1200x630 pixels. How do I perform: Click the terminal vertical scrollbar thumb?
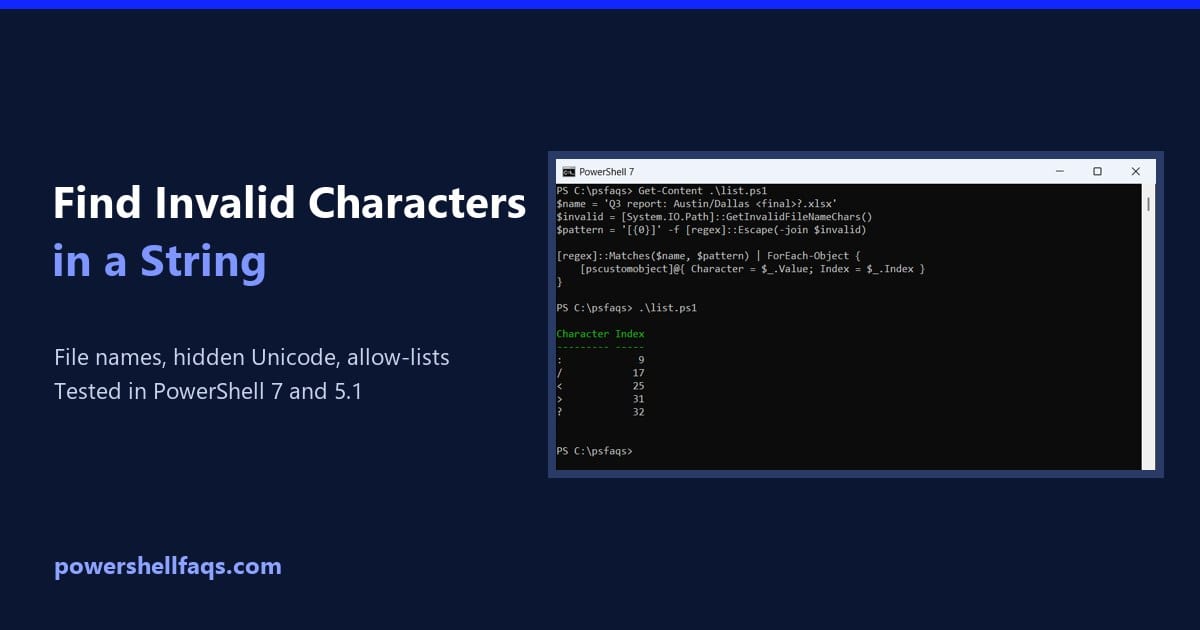[x=1148, y=204]
